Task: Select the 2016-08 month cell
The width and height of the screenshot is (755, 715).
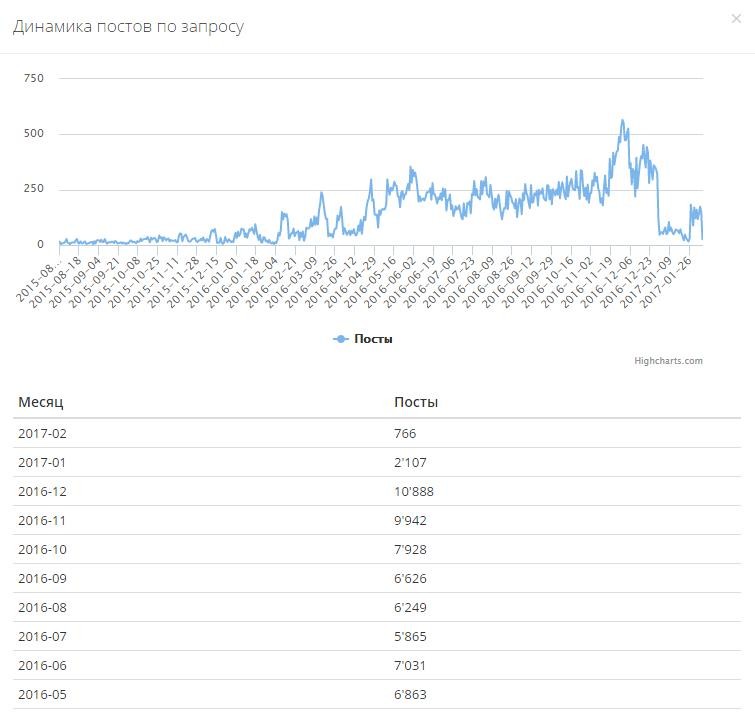Action: [42, 608]
